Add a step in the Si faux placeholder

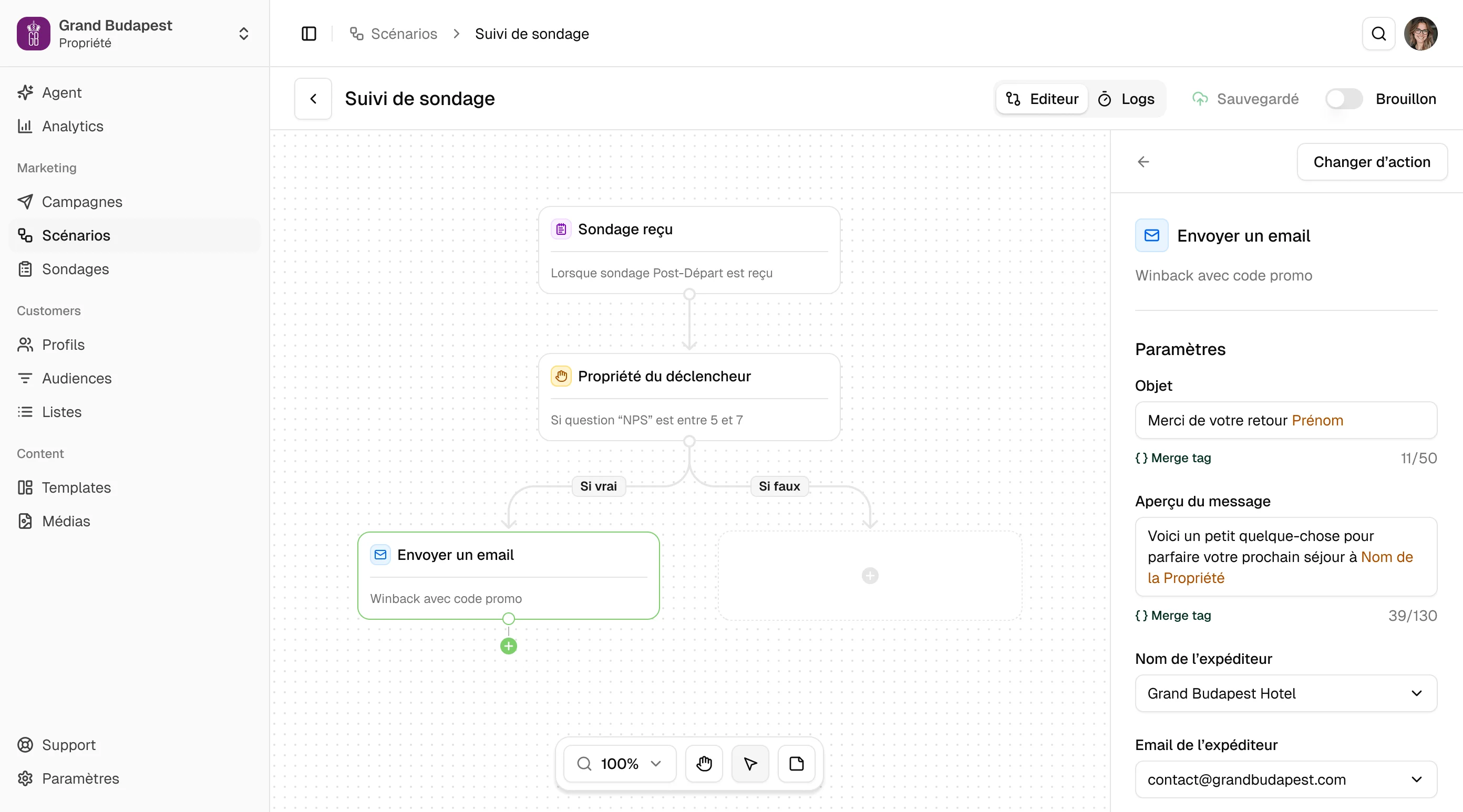pyautogui.click(x=870, y=576)
